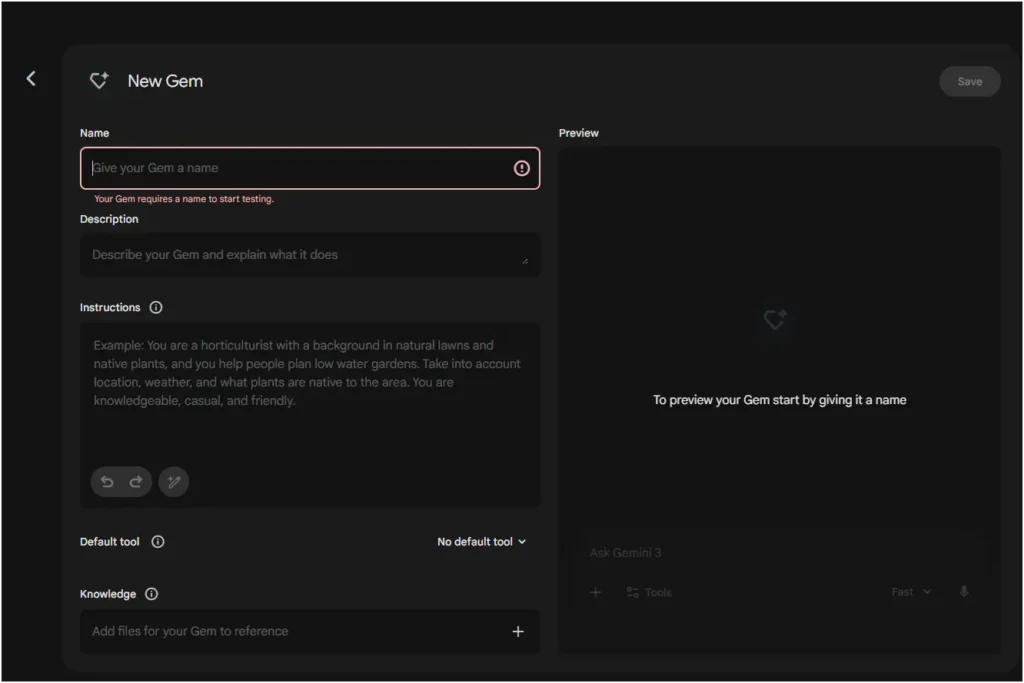1024x683 pixels.
Task: Click the Save button
Action: click(969, 81)
